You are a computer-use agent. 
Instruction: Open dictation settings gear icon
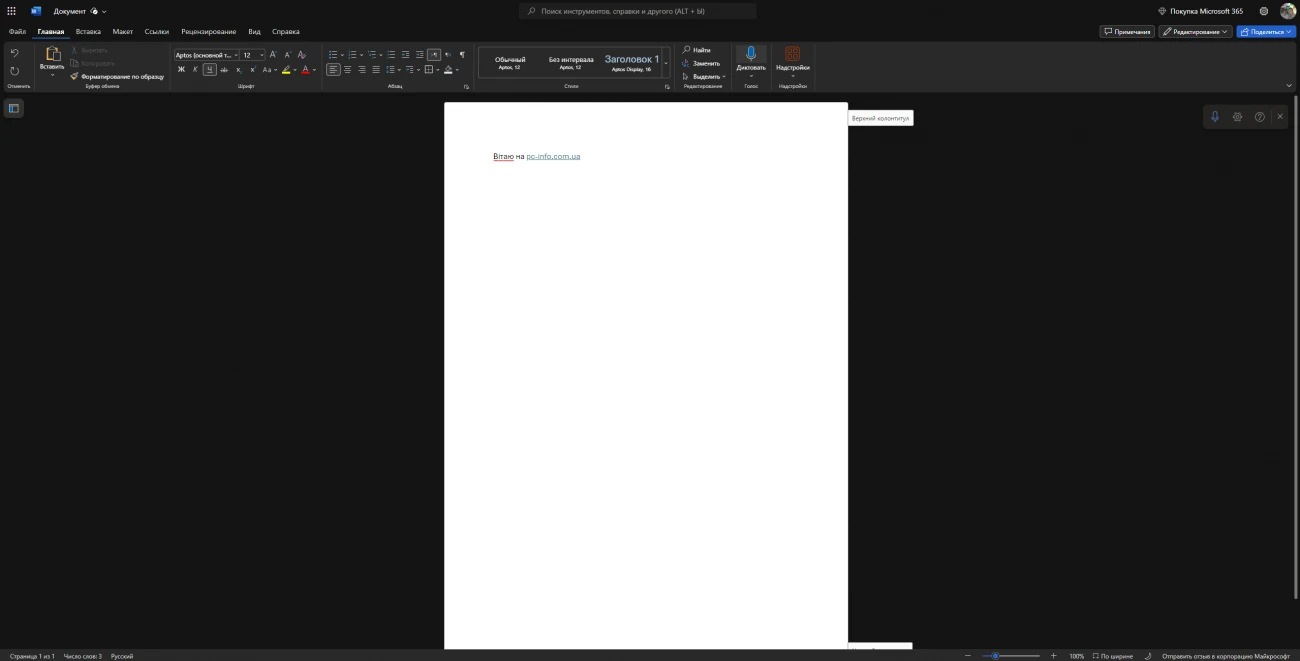(1237, 117)
